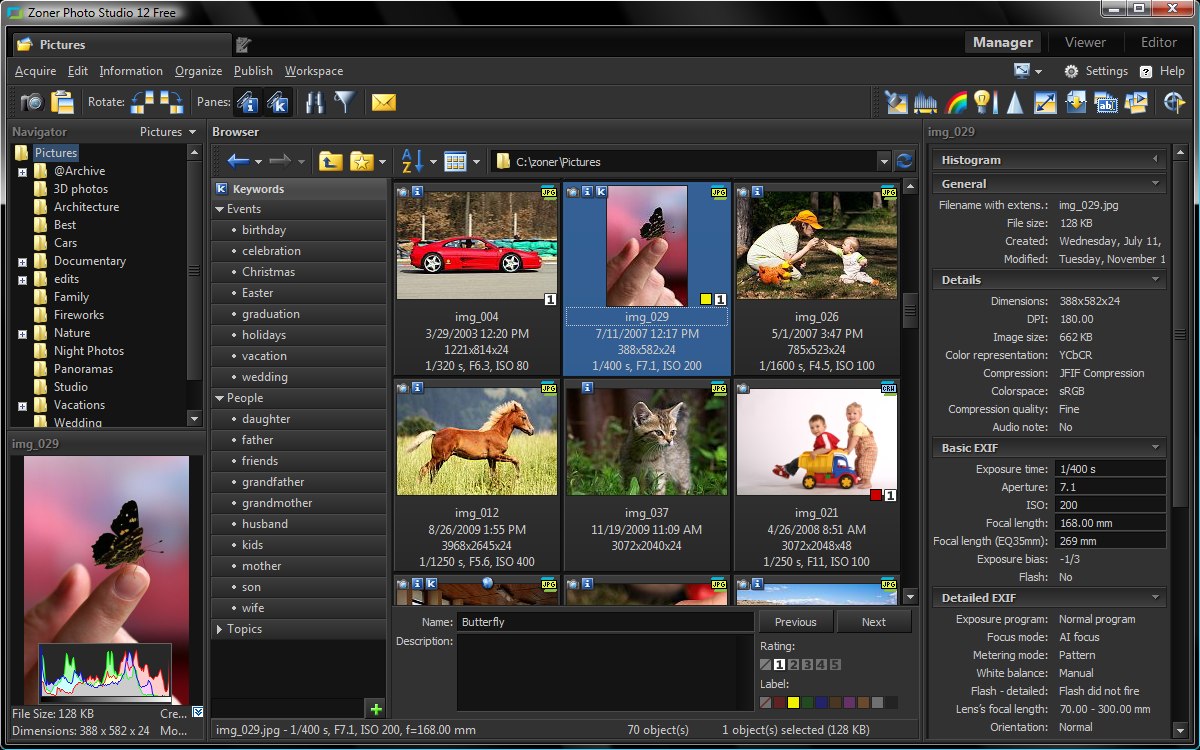Click the binoculars search icon
Screen dimensions: 1200x750
pos(314,102)
